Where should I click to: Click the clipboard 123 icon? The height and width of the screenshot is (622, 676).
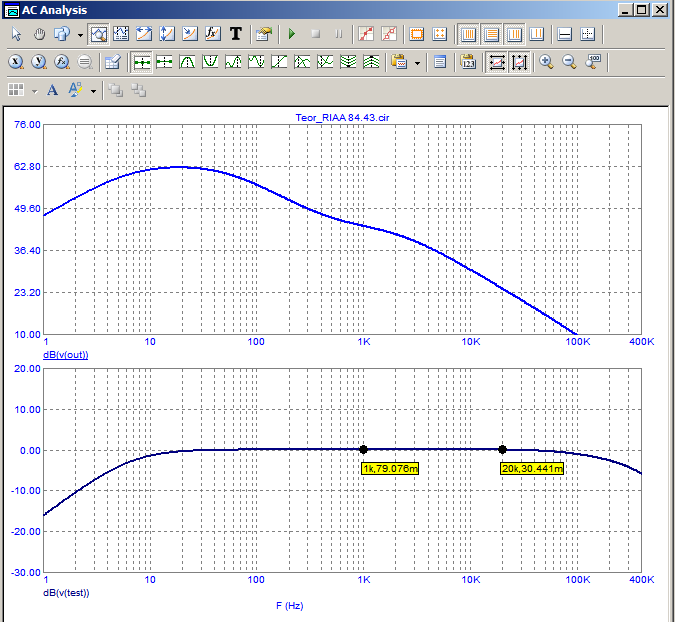tap(468, 62)
